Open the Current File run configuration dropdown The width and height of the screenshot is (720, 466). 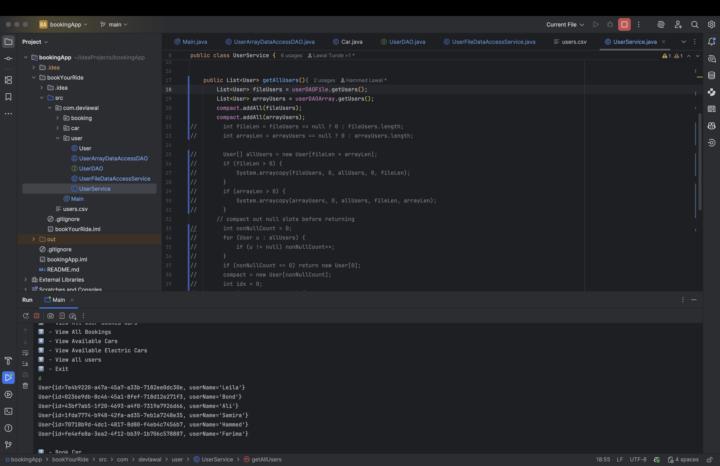pos(565,24)
